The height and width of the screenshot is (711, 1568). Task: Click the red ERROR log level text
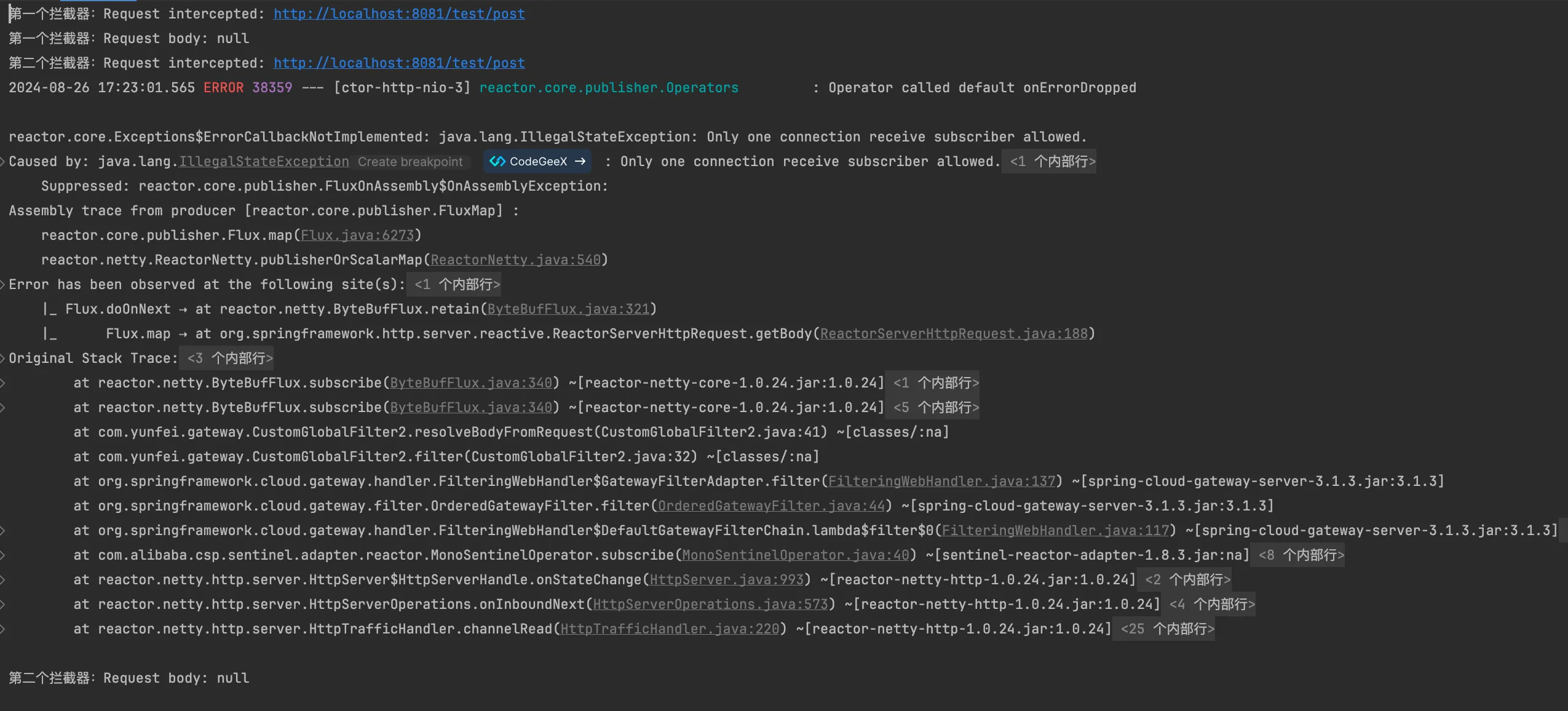(223, 87)
